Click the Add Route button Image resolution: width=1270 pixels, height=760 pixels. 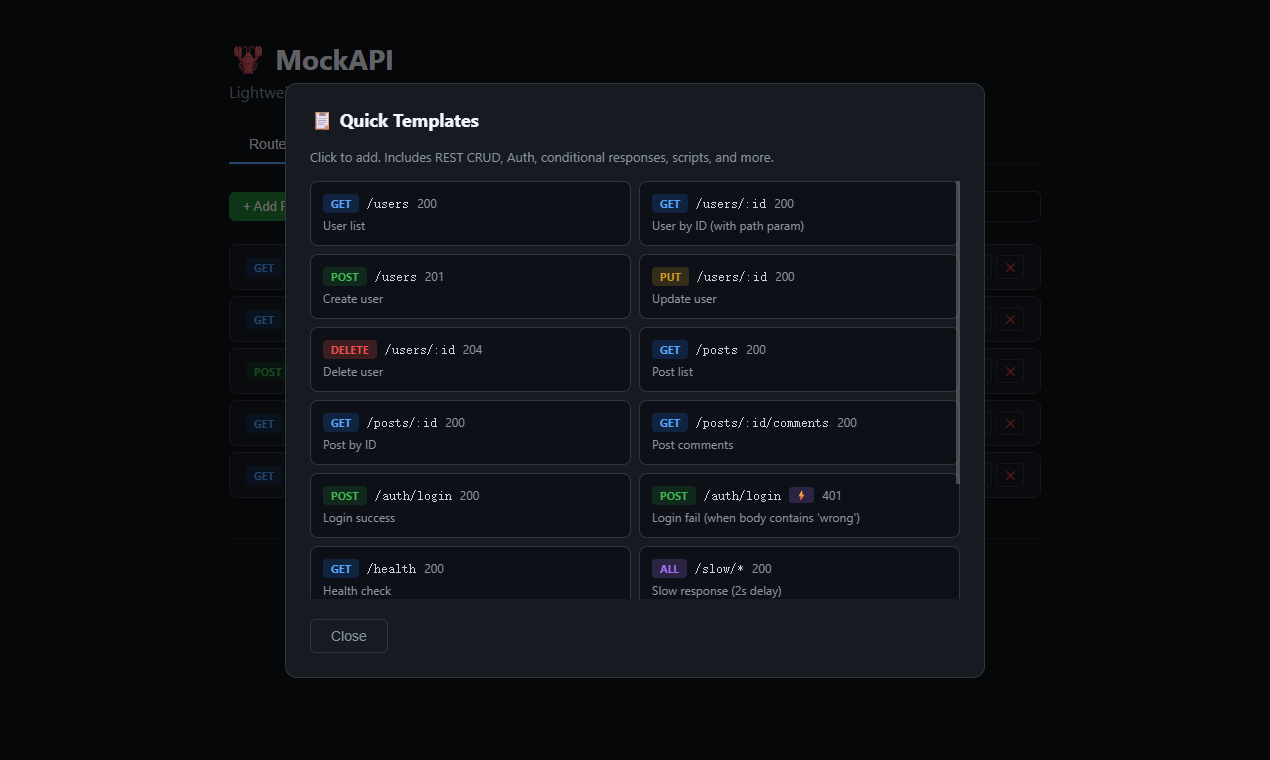tap(261, 206)
